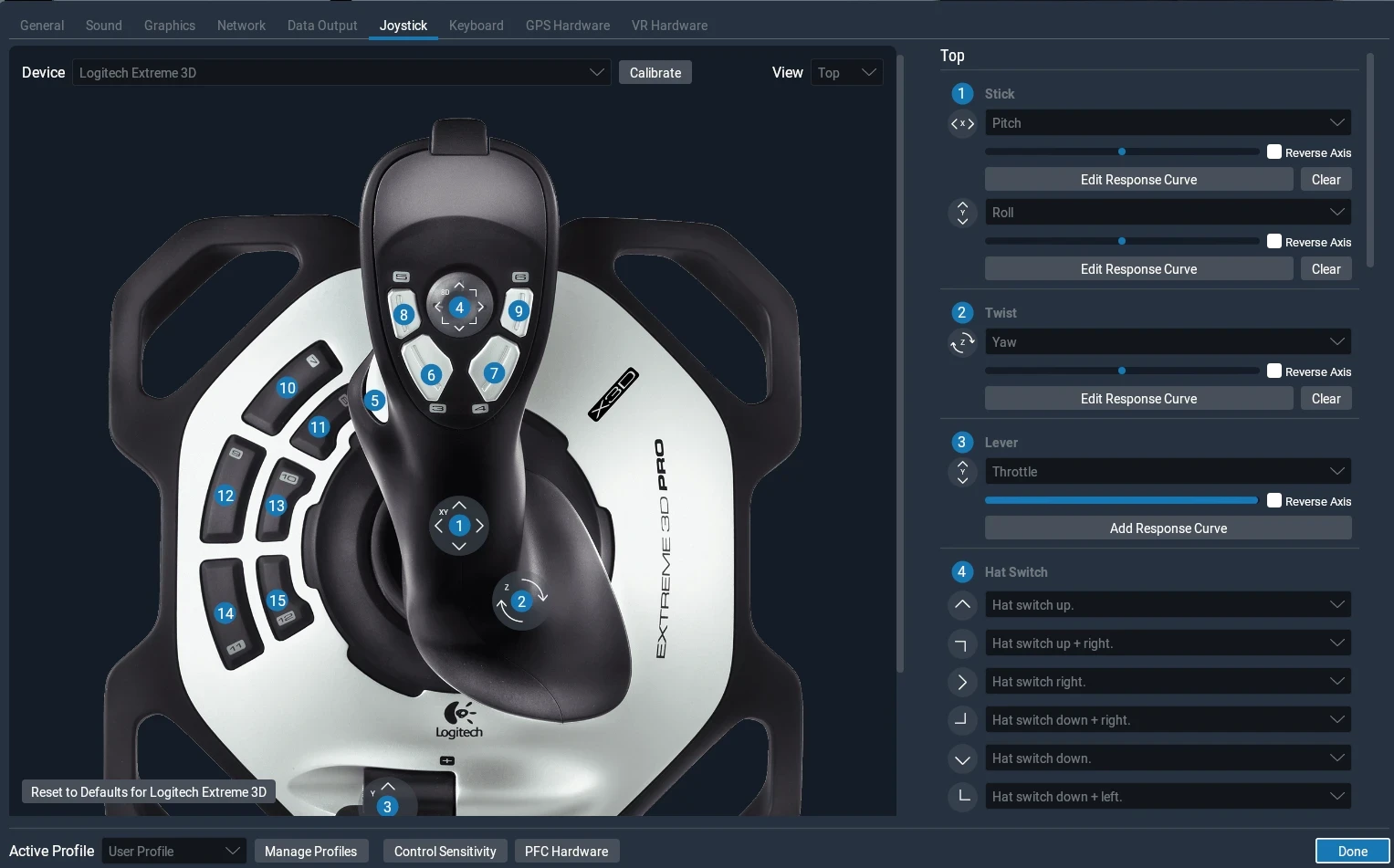Switch to the General tab

[x=42, y=26]
